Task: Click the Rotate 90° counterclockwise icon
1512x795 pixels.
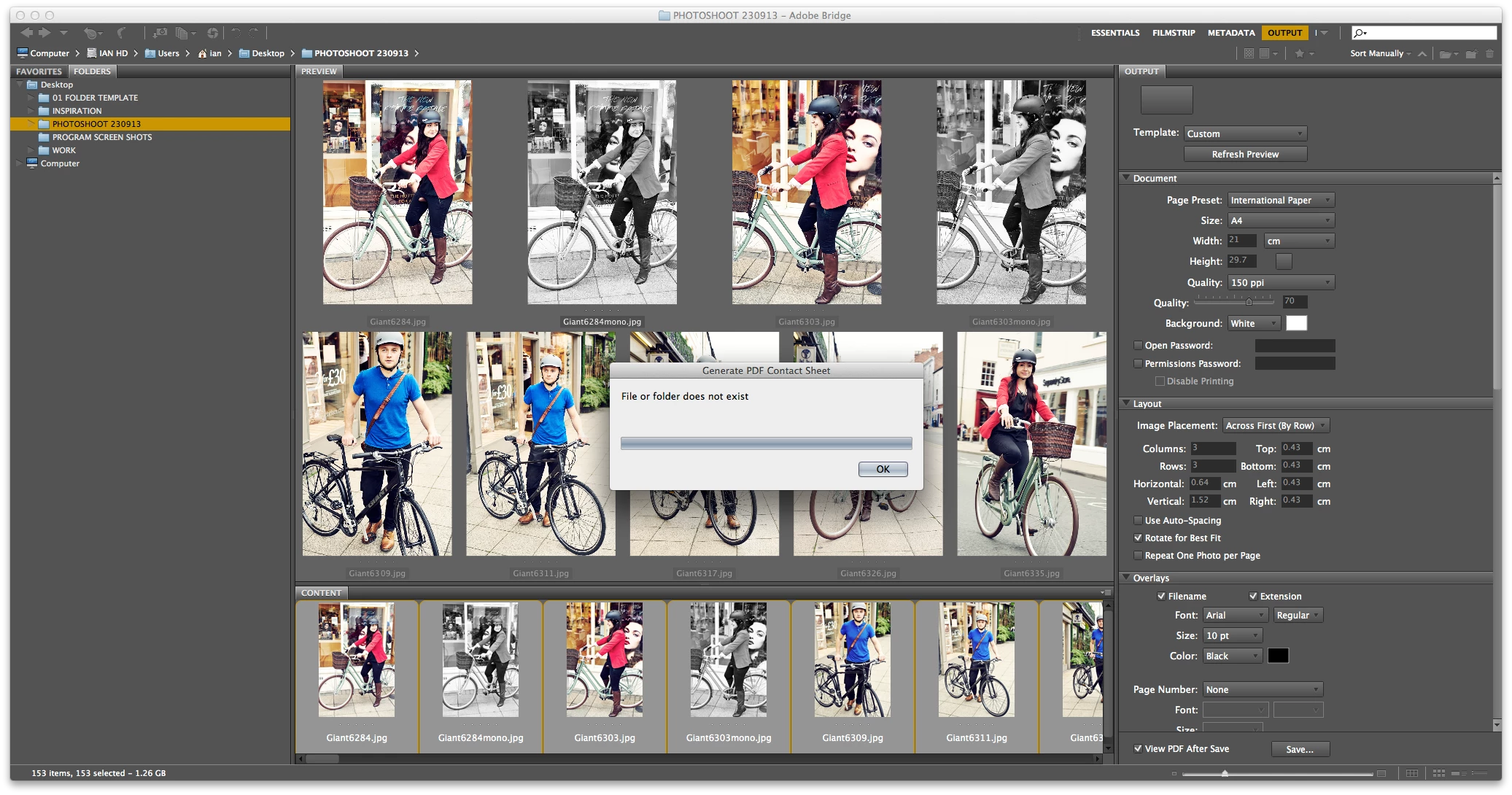Action: [236, 33]
